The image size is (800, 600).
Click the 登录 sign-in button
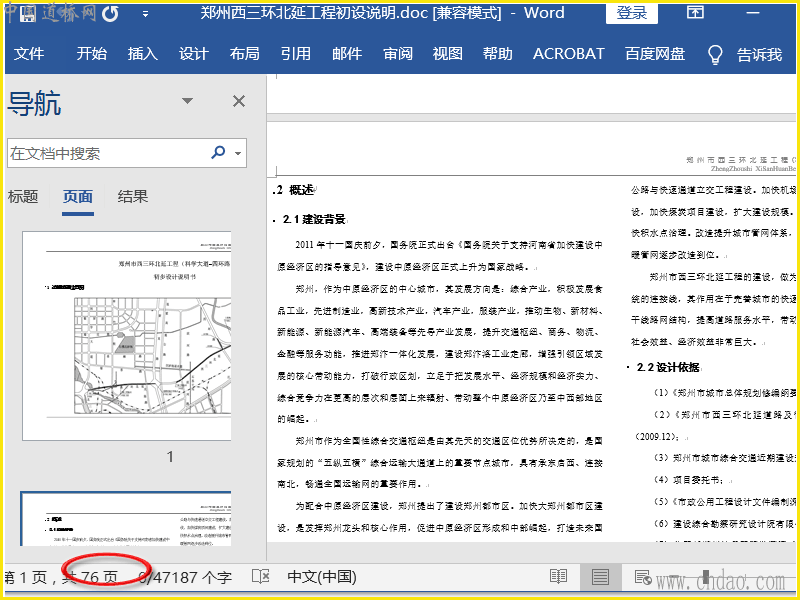point(632,12)
